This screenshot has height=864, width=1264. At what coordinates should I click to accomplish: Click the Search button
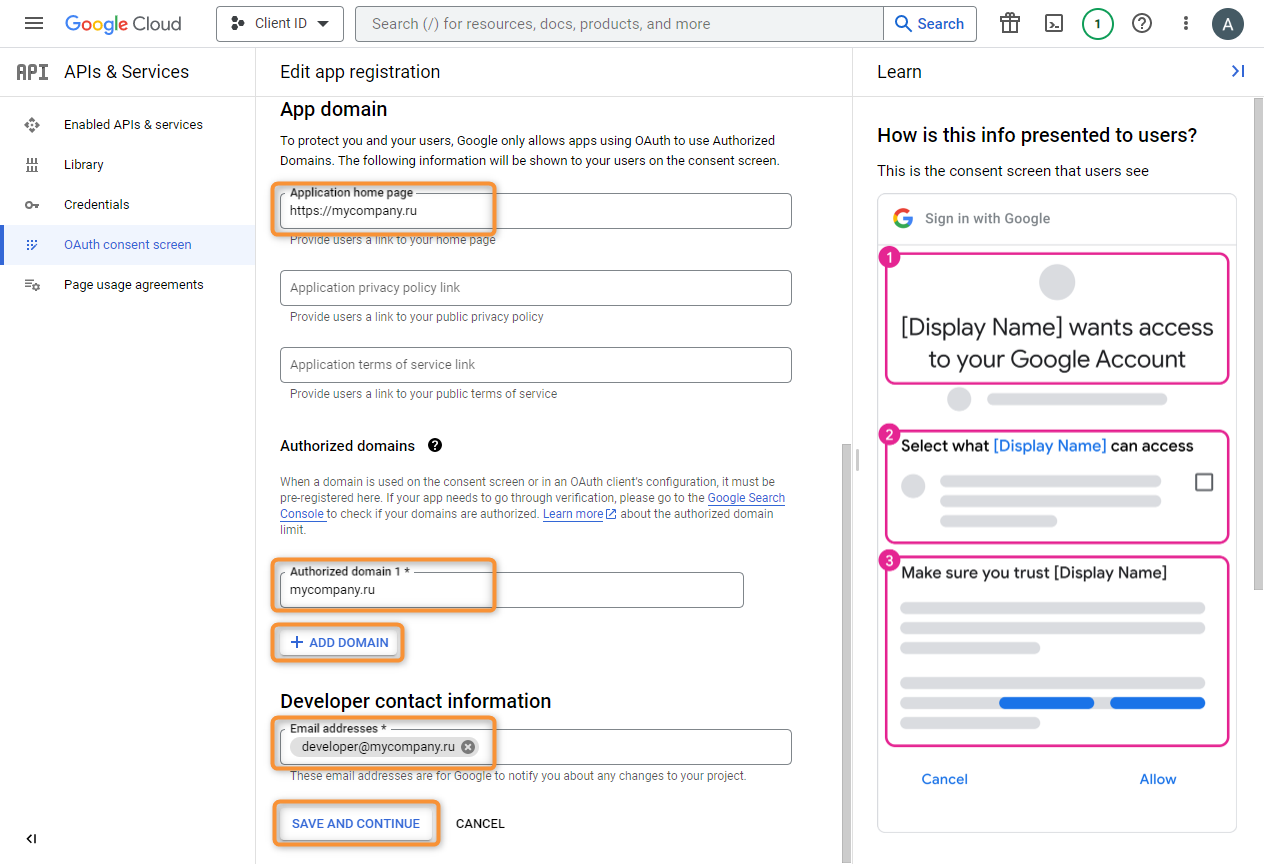click(x=930, y=24)
